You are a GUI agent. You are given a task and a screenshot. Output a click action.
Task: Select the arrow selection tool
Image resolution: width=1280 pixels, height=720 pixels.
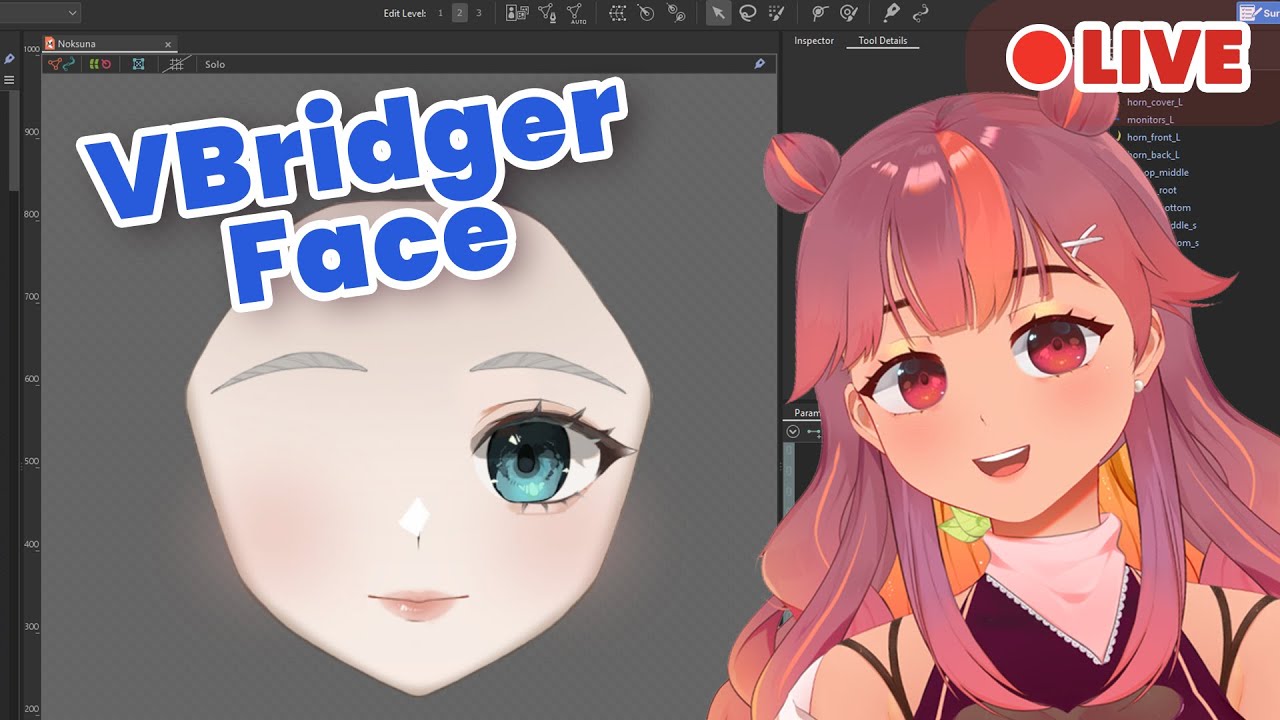tap(718, 13)
